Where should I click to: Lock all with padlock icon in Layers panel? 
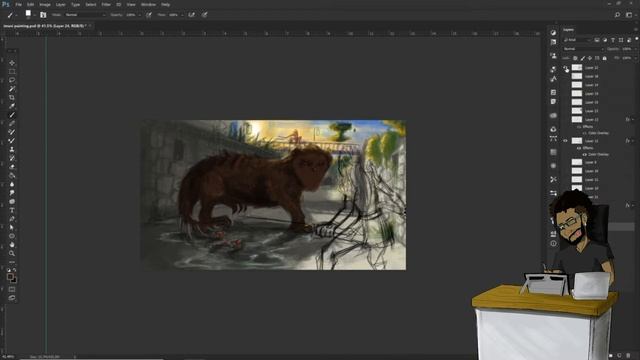pos(604,58)
